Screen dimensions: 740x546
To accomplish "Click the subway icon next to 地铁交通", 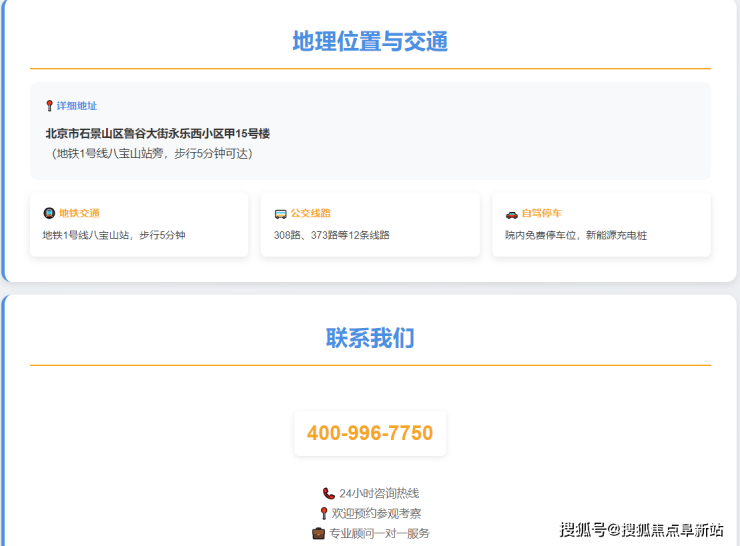I will tap(49, 213).
